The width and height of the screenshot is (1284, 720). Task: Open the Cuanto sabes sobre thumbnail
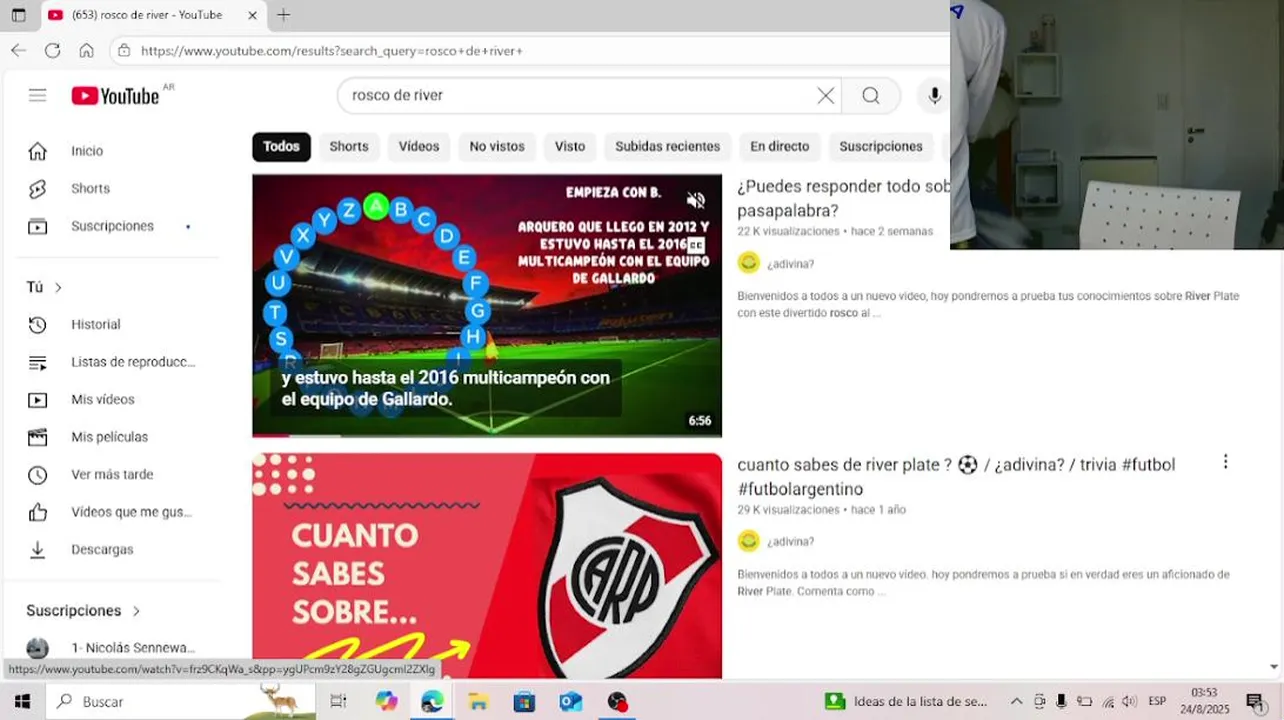coord(487,566)
